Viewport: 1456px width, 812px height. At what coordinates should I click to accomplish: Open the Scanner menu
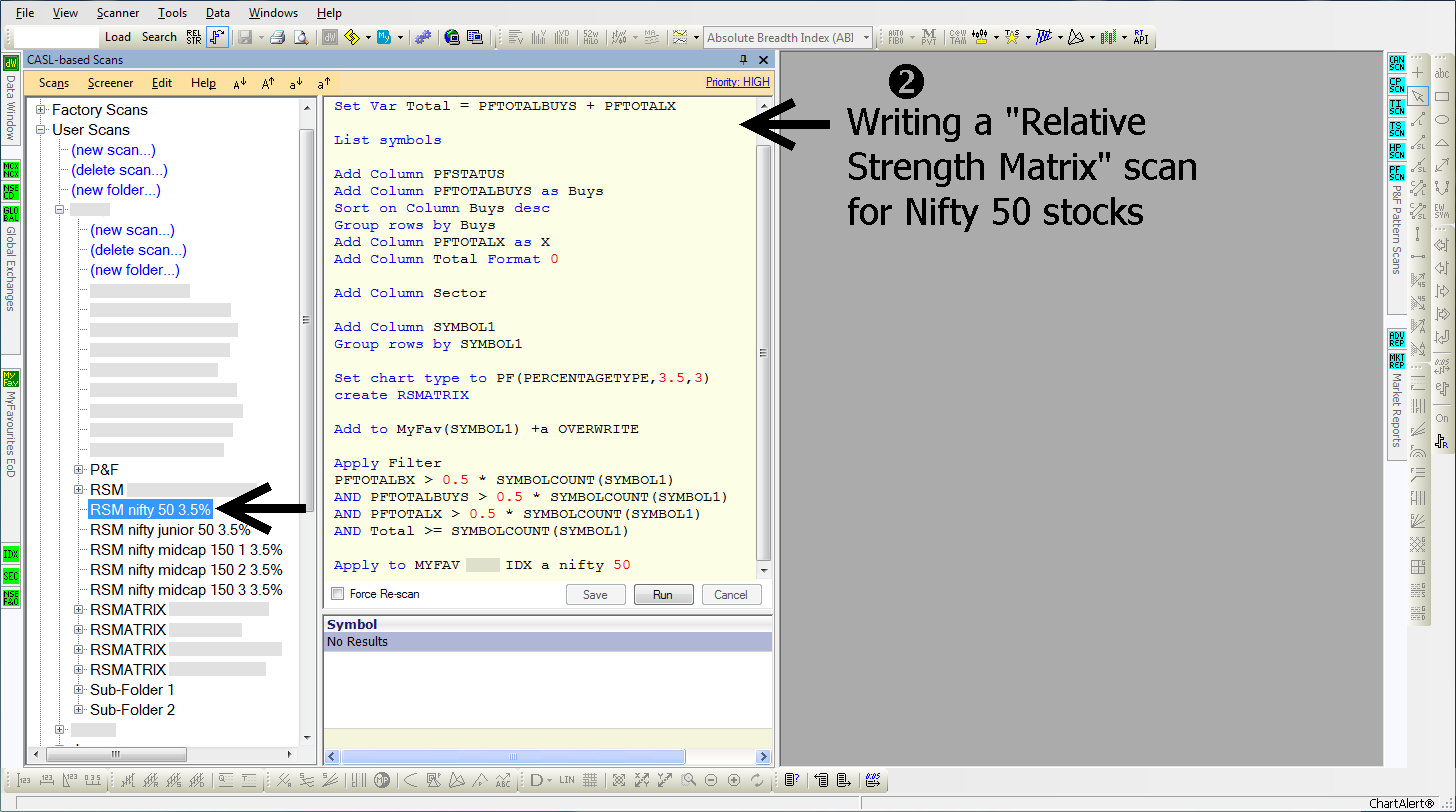(118, 13)
